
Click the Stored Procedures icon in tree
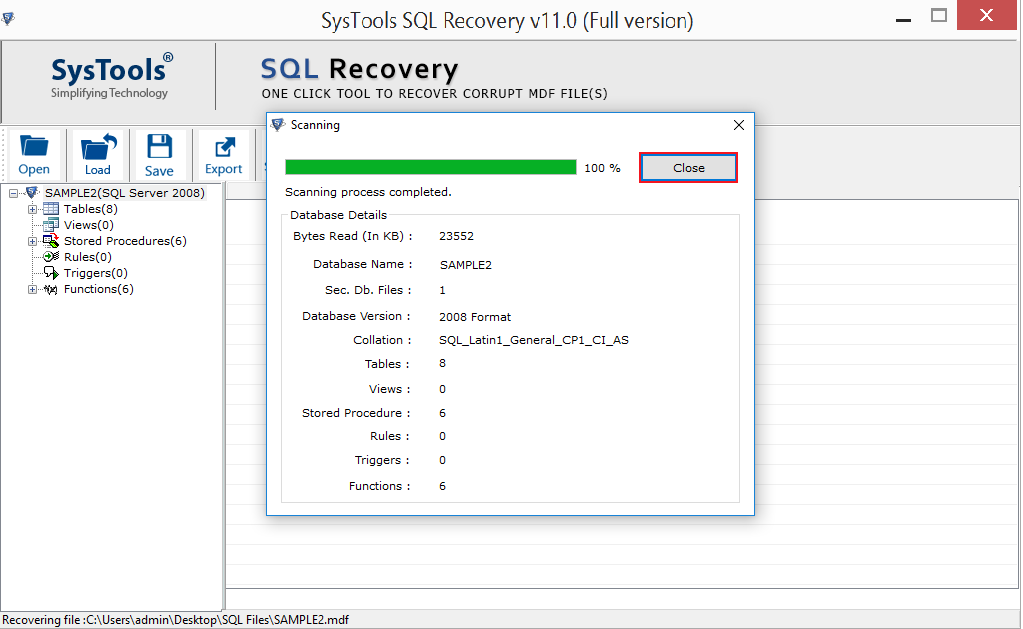click(x=51, y=241)
